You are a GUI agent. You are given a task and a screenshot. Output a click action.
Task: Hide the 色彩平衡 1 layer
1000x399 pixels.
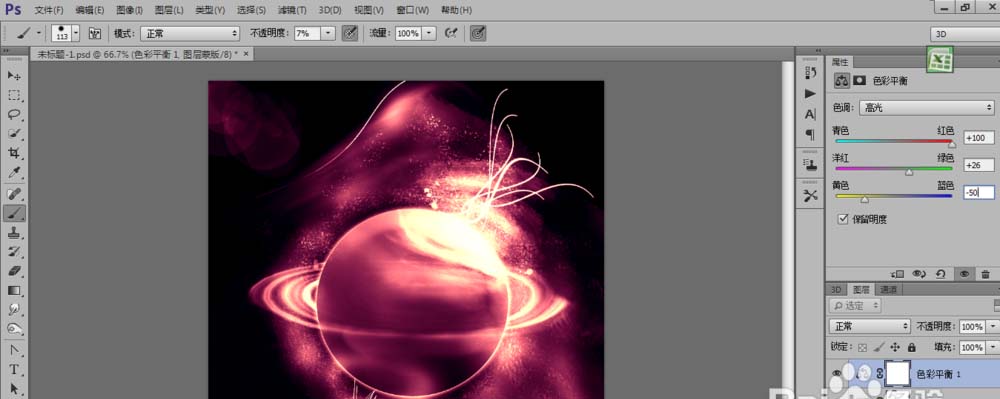pos(836,374)
